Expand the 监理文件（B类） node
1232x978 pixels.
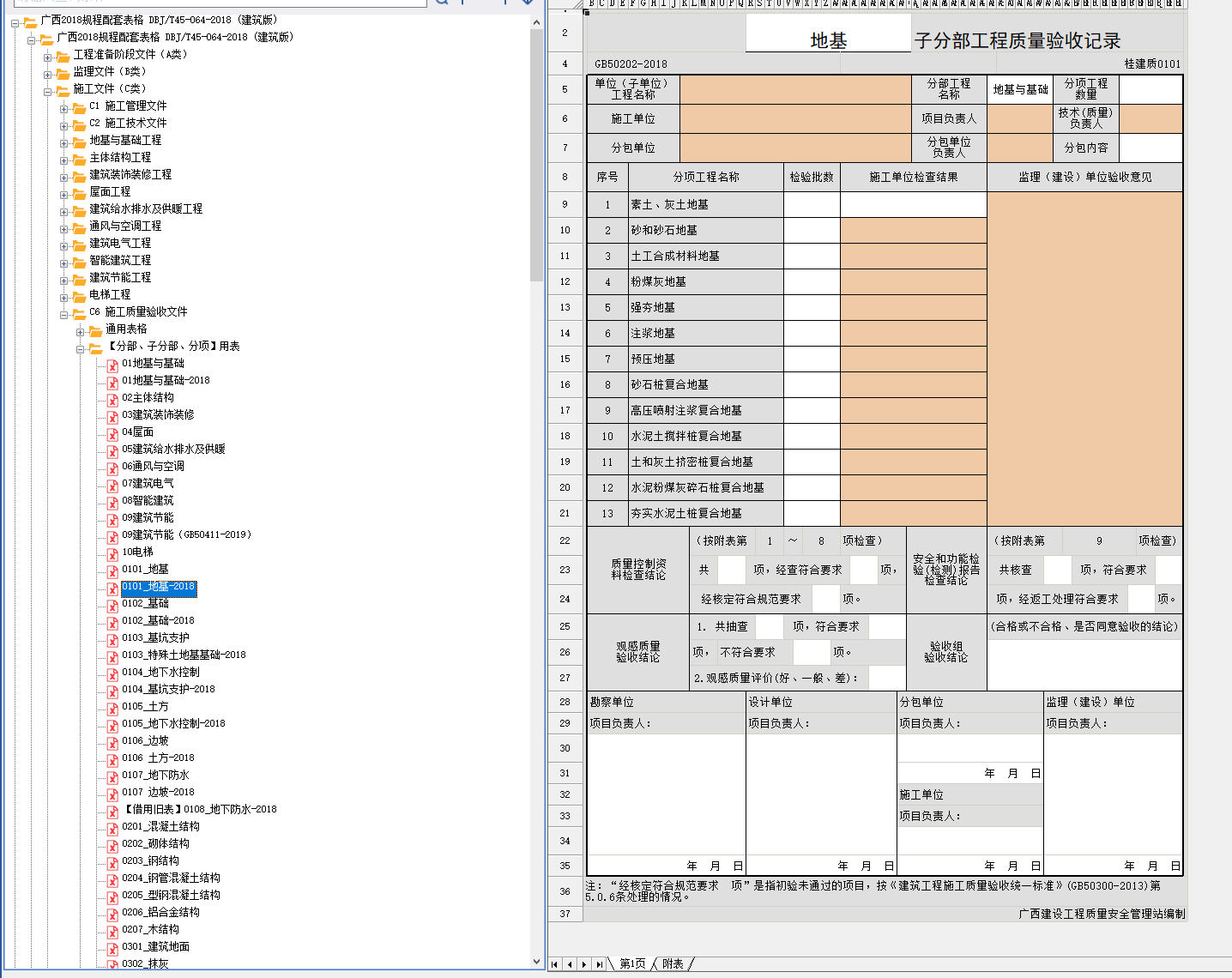pos(48,74)
